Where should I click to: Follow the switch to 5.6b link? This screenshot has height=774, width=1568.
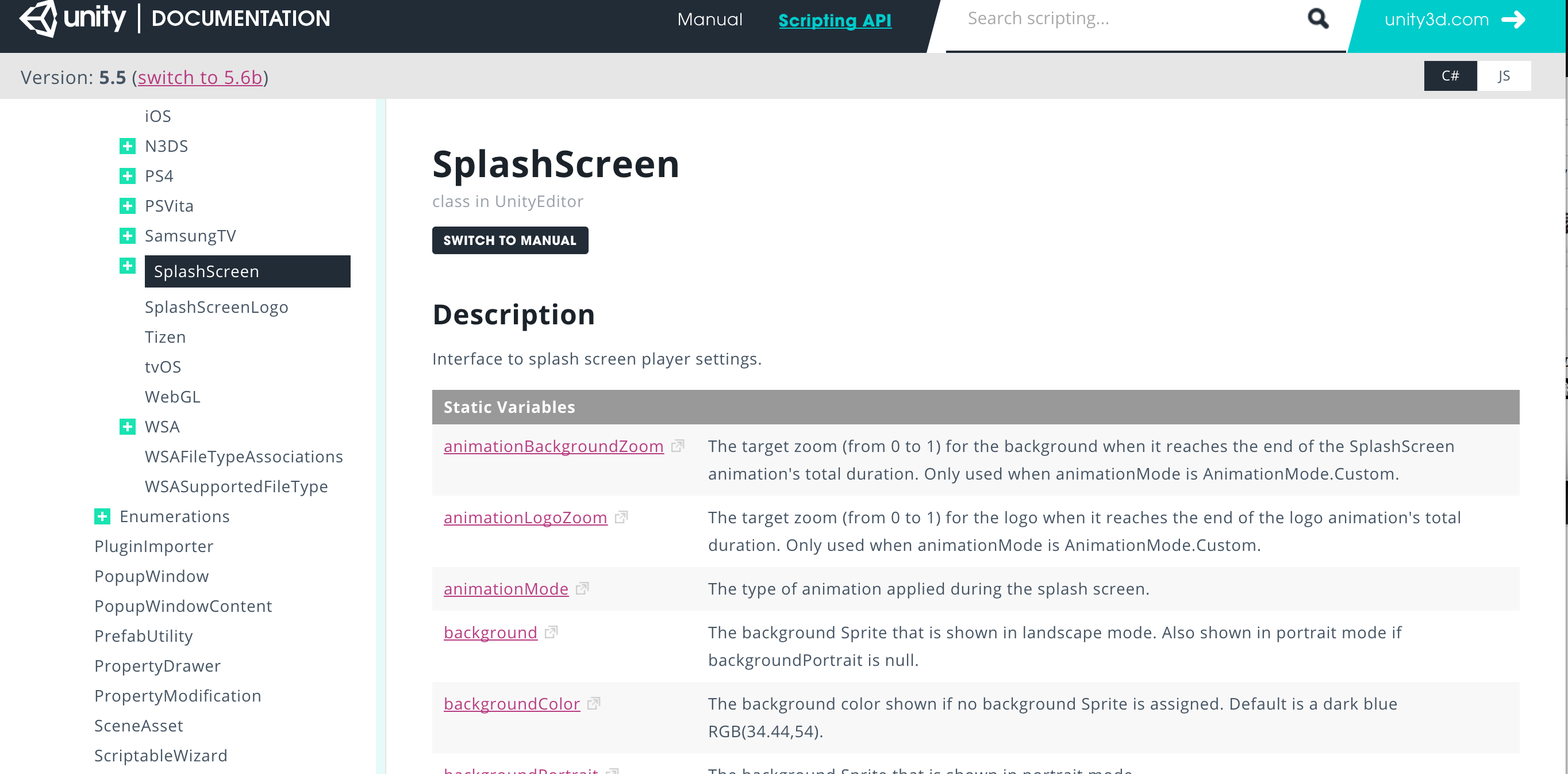pyautogui.click(x=199, y=77)
